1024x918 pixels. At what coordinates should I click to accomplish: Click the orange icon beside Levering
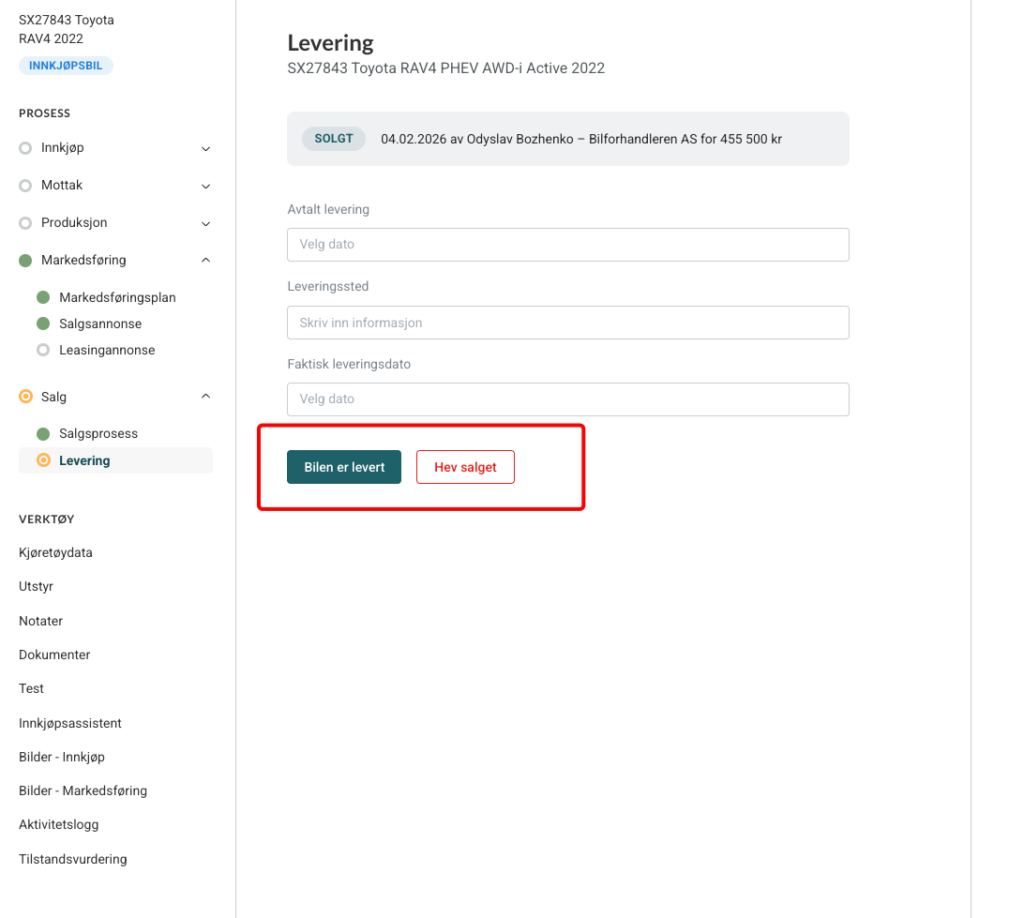43,461
